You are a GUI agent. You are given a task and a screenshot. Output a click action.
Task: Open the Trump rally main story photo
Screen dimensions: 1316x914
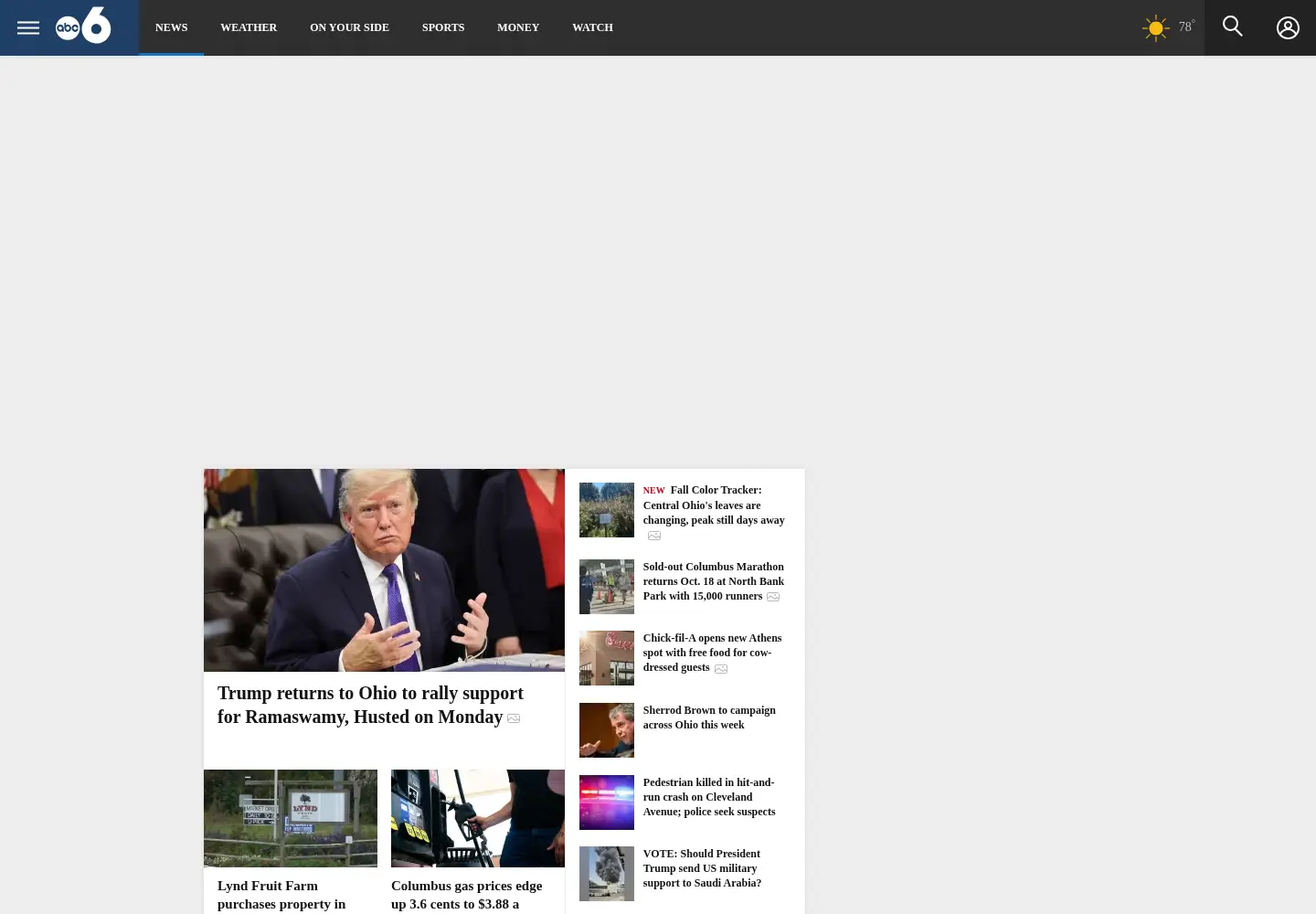pyautogui.click(x=384, y=570)
